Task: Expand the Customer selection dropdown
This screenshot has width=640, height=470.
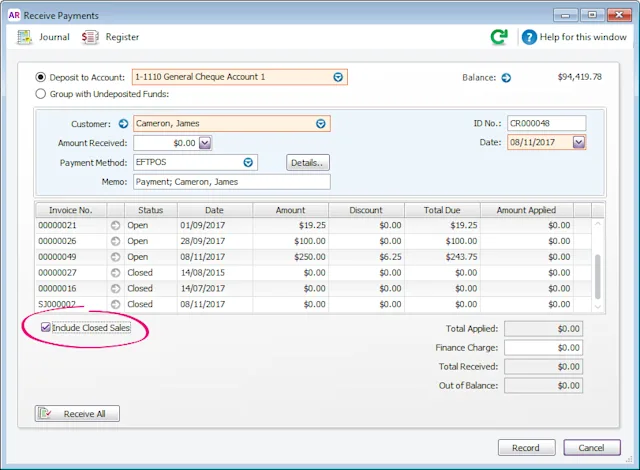Action: 321,124
